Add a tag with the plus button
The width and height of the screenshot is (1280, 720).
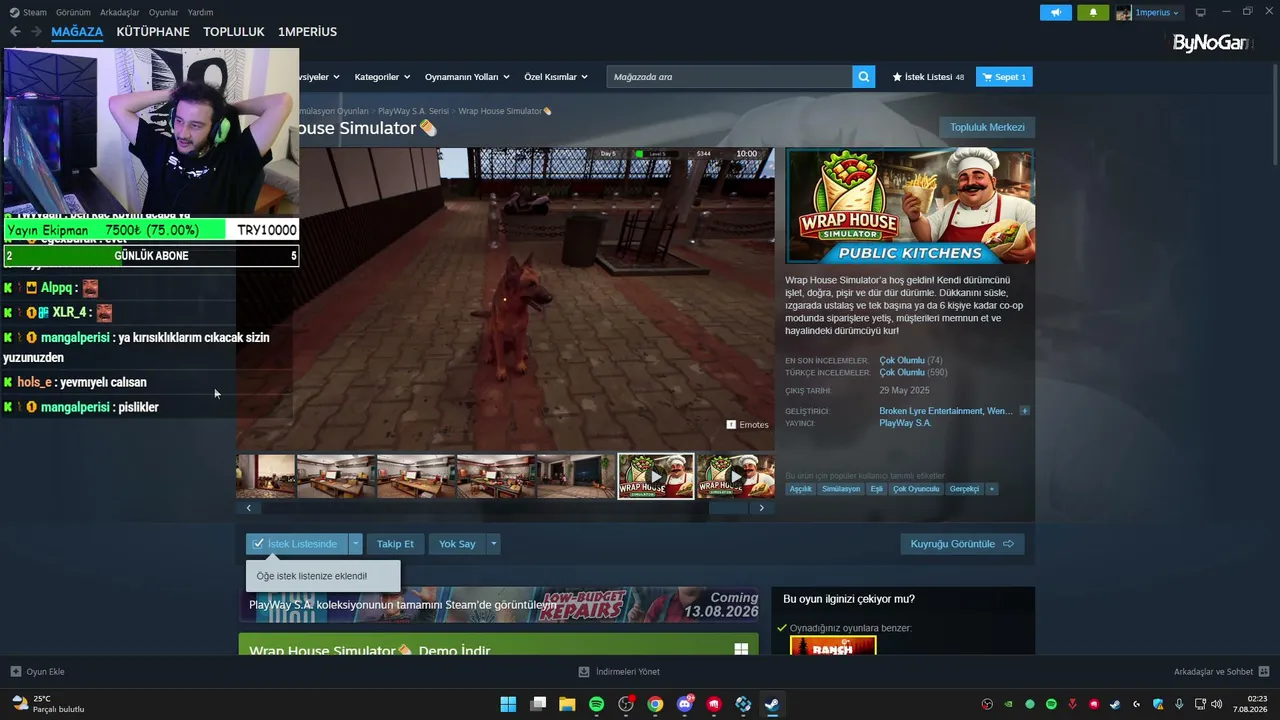pyautogui.click(x=992, y=489)
